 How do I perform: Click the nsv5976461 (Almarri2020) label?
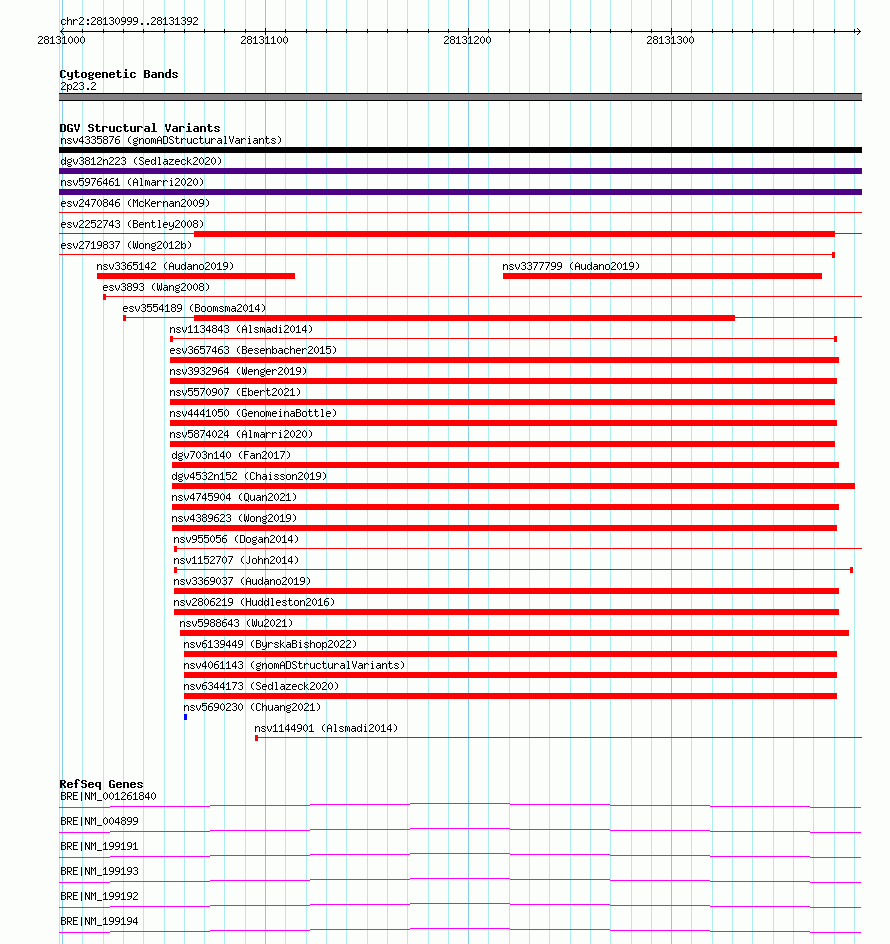pos(132,182)
